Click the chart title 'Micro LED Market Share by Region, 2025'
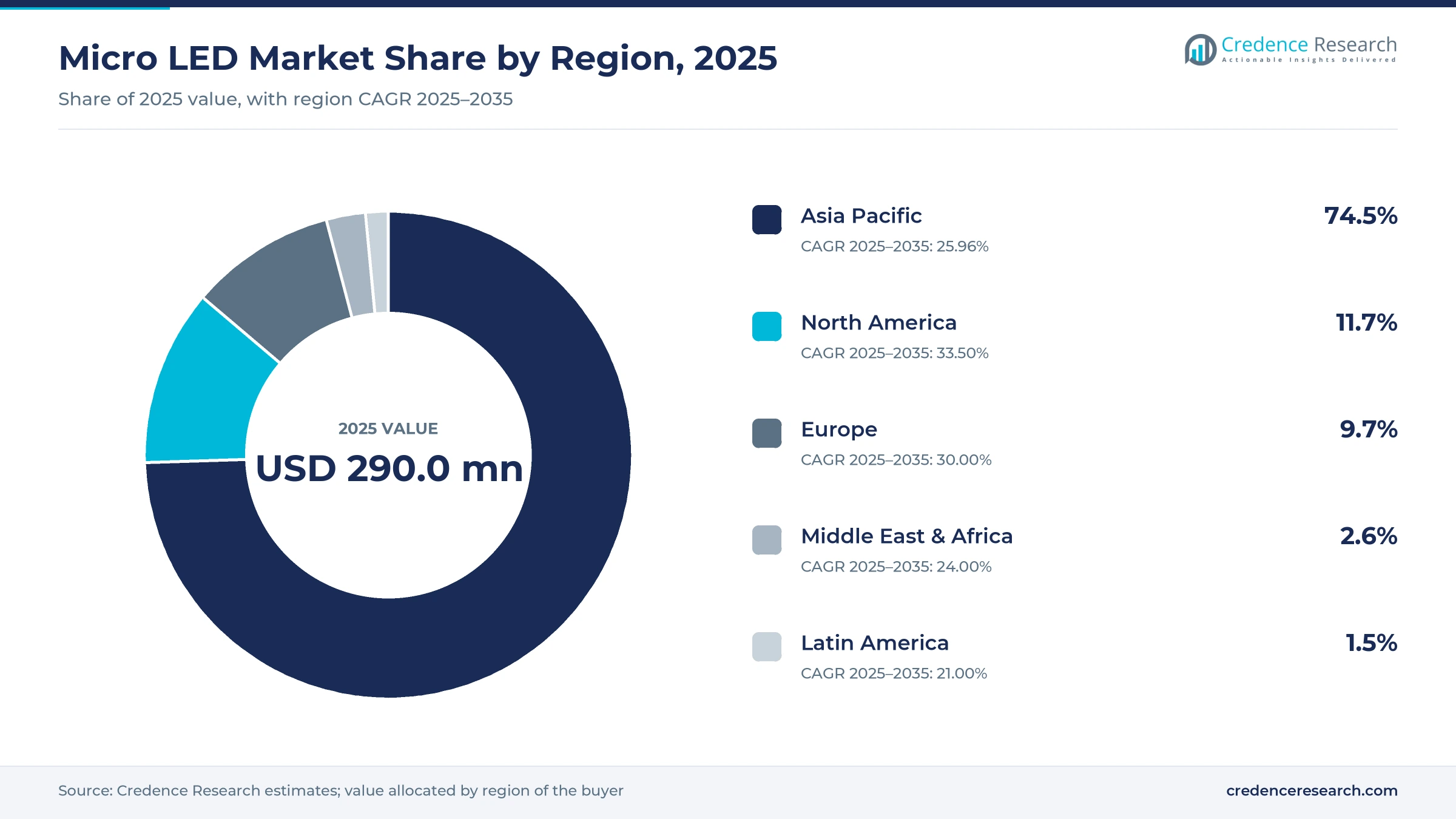 [418, 58]
